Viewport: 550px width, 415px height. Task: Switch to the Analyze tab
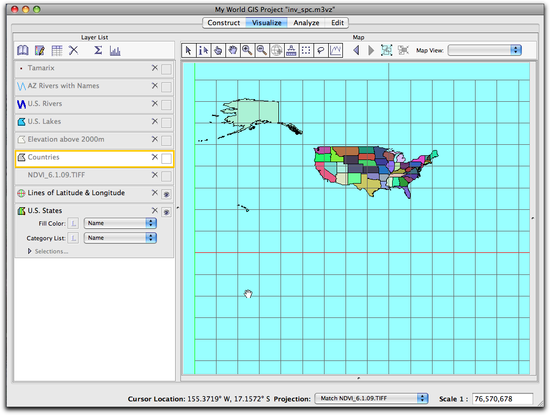click(x=306, y=23)
